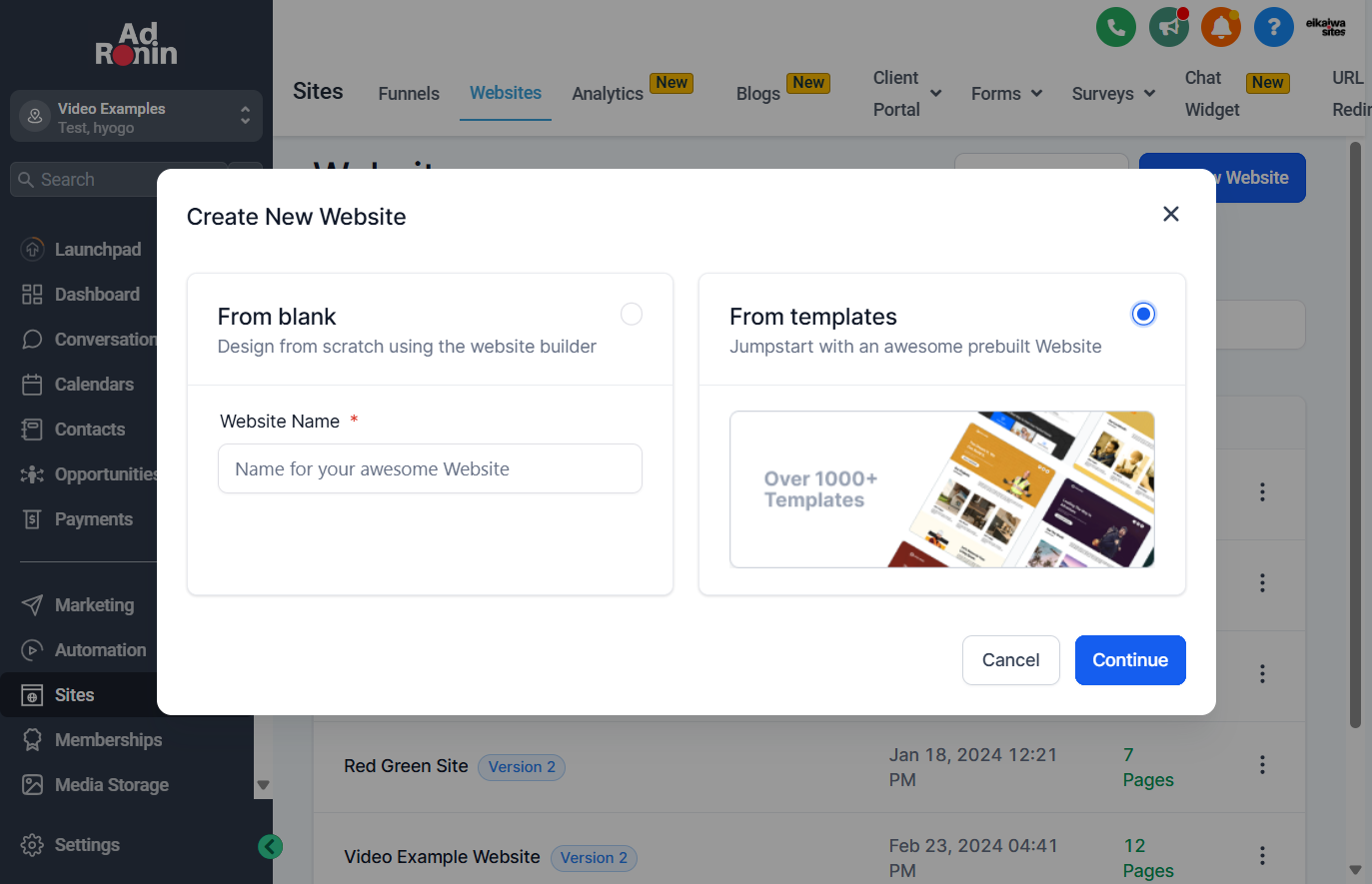Select the From blank radio option
Viewport: 1372px width, 884px height.
pos(632,315)
